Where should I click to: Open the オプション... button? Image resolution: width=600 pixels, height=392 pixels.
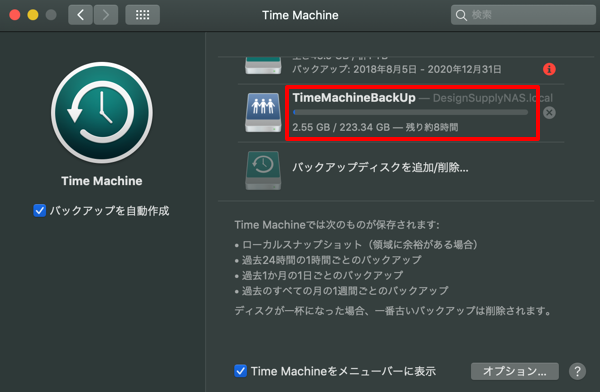(x=515, y=371)
